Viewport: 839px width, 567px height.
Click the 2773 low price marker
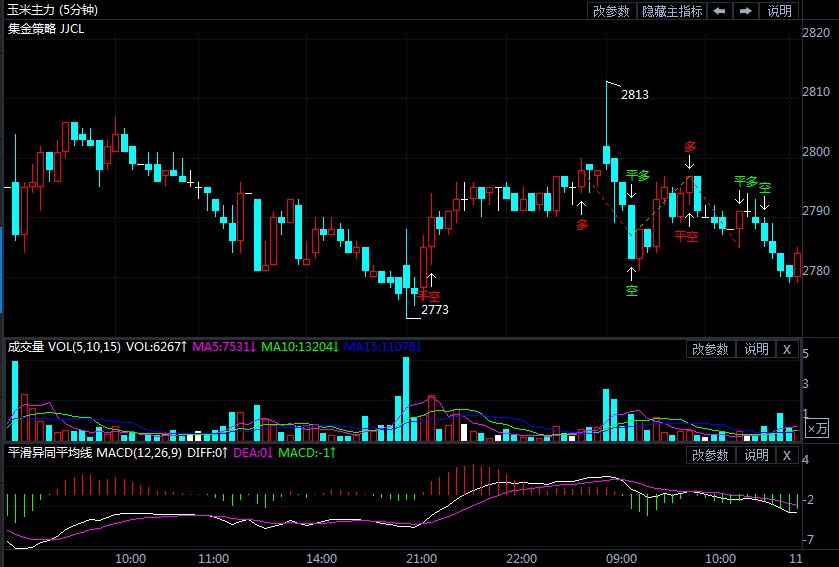coord(435,310)
